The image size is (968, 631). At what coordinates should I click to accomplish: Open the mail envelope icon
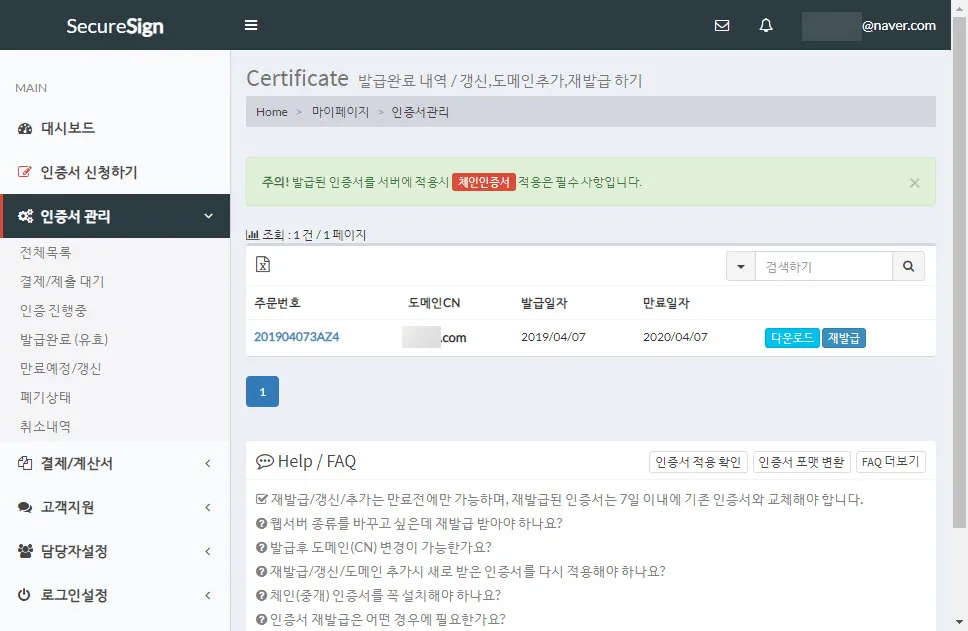click(x=722, y=26)
